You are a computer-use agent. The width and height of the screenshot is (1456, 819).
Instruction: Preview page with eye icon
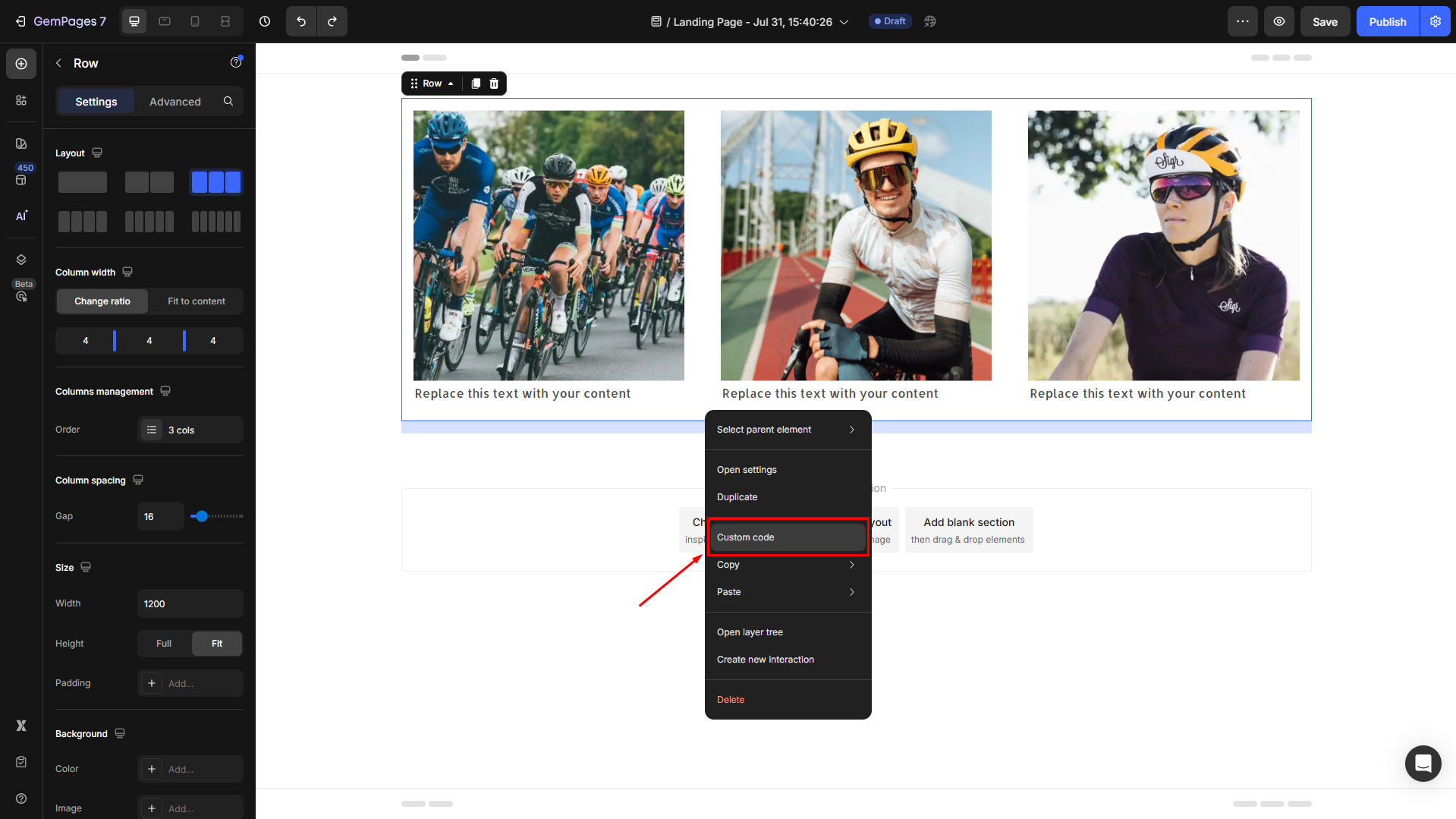[x=1278, y=21]
